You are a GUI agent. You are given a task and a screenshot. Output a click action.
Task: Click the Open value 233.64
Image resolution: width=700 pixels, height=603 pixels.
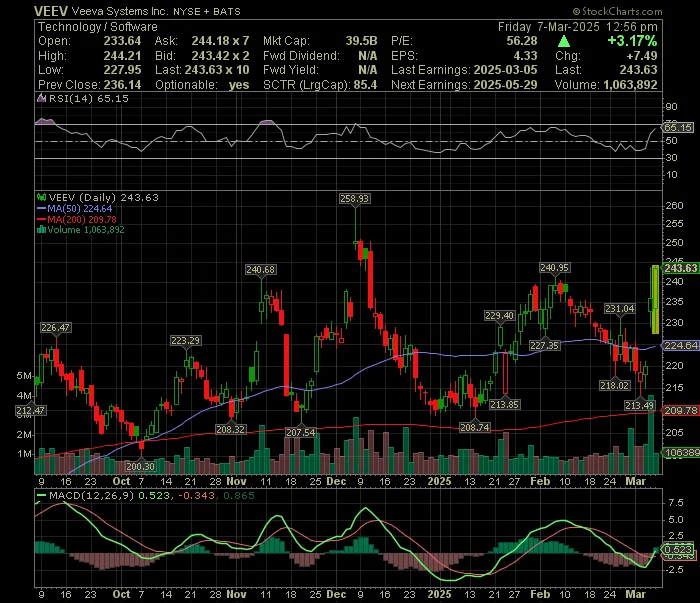pos(122,41)
